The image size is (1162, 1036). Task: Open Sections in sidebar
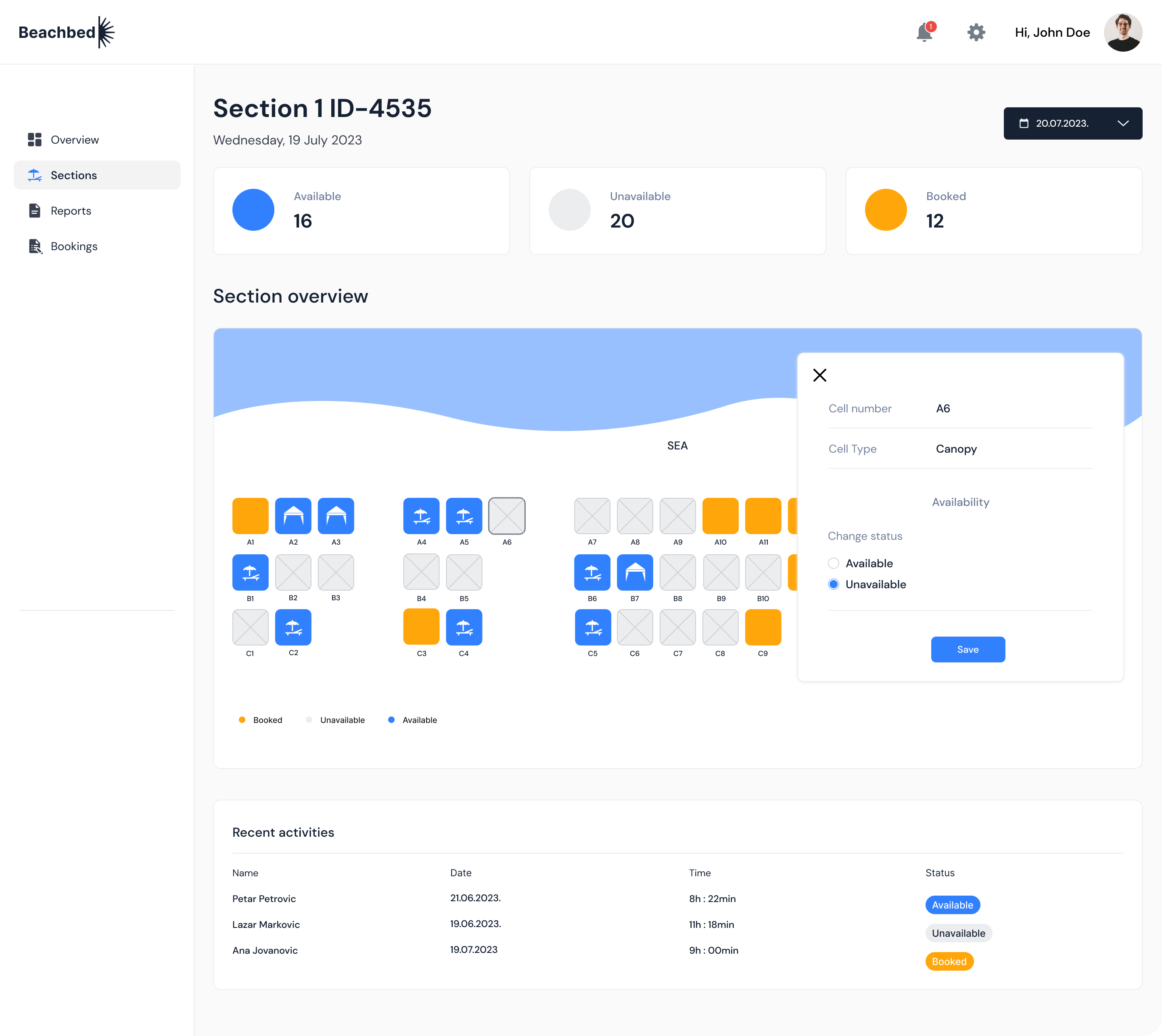[97, 175]
